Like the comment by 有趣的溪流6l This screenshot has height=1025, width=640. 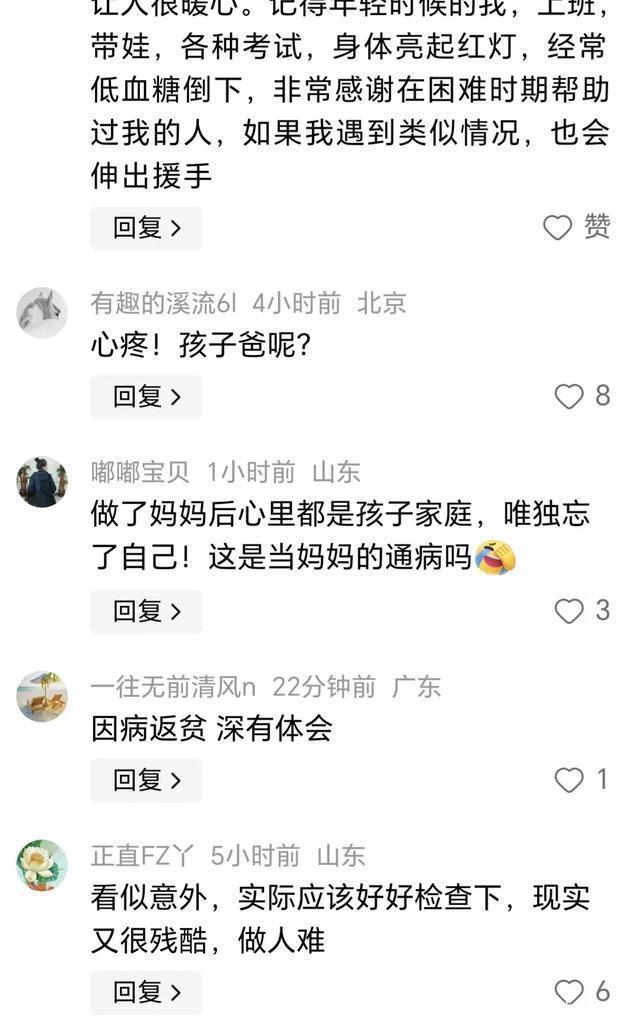[x=568, y=397]
